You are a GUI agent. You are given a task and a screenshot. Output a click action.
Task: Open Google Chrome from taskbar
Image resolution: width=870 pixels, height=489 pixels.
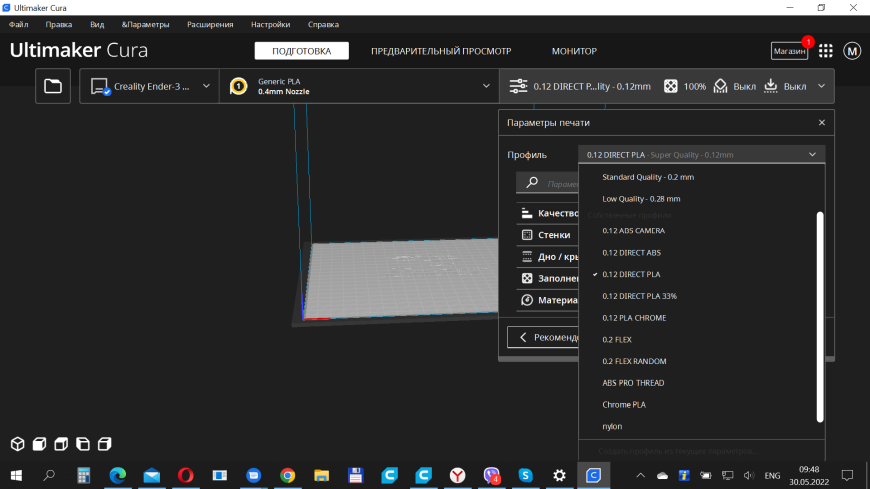click(287, 476)
